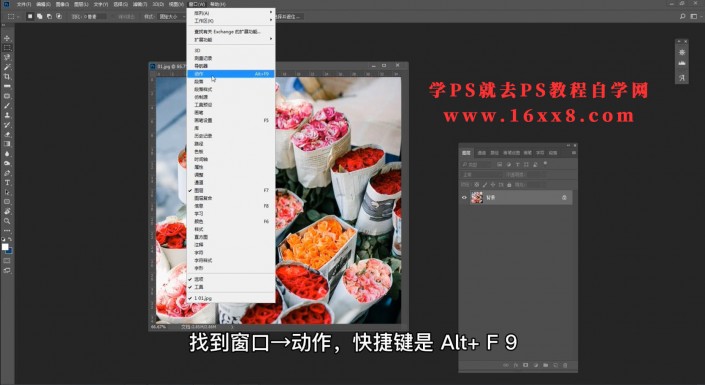705x385 pixels.
Task: Open the 滤镜(T) menu
Action: tap(140, 4)
